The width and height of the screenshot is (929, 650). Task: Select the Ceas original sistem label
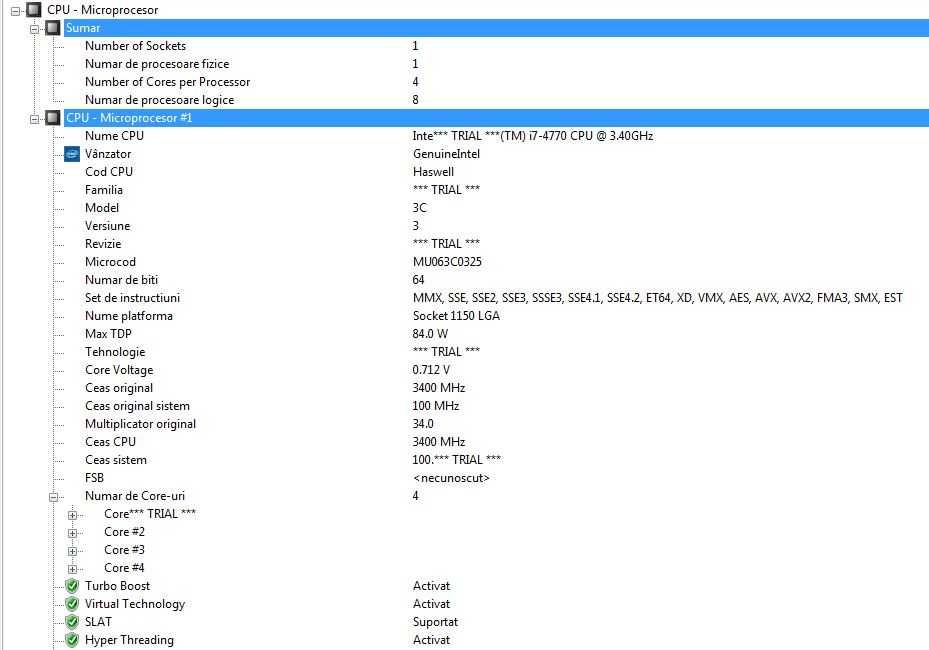pyautogui.click(x=137, y=406)
